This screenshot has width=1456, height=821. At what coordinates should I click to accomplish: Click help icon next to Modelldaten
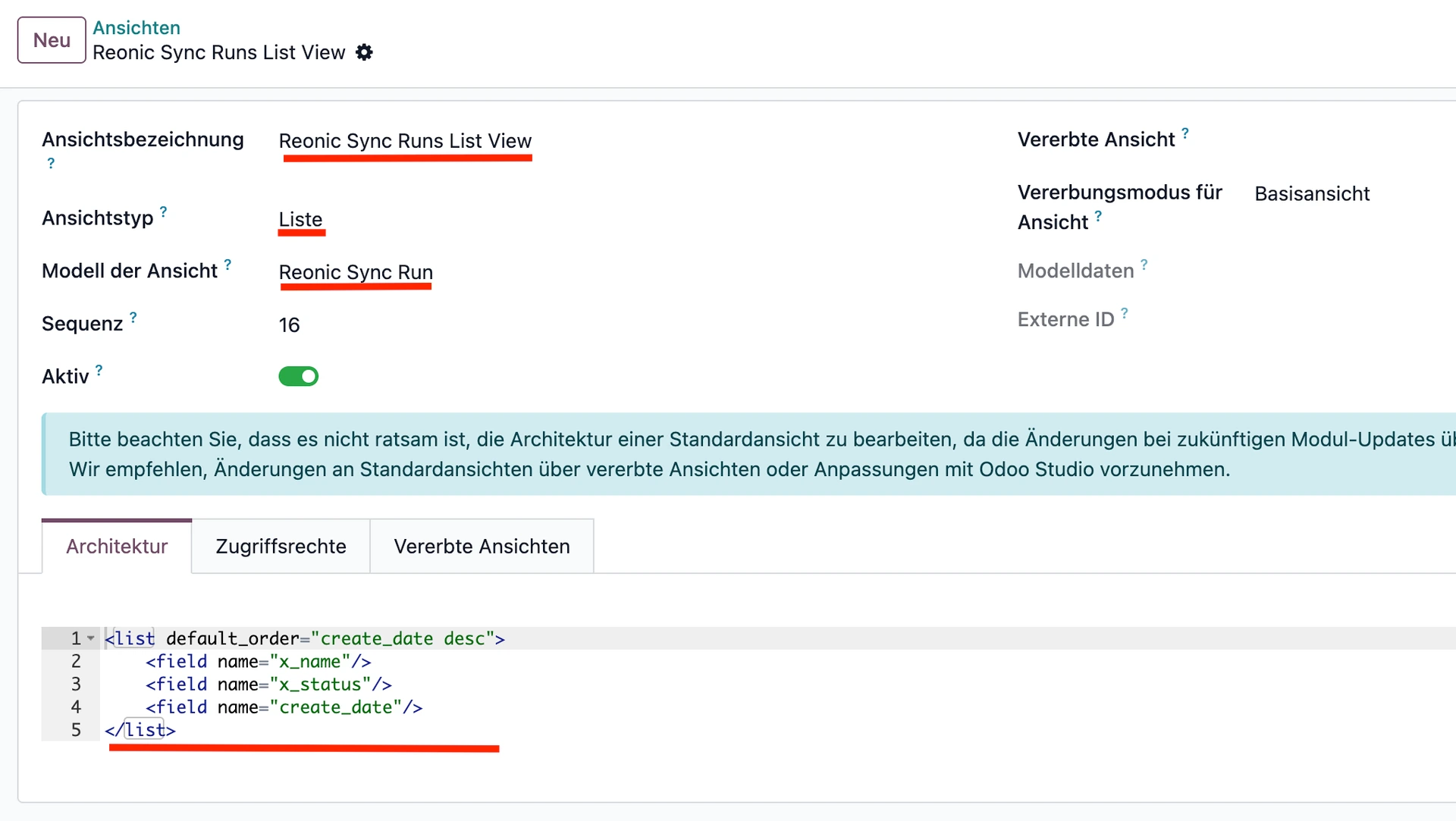coord(1144,264)
